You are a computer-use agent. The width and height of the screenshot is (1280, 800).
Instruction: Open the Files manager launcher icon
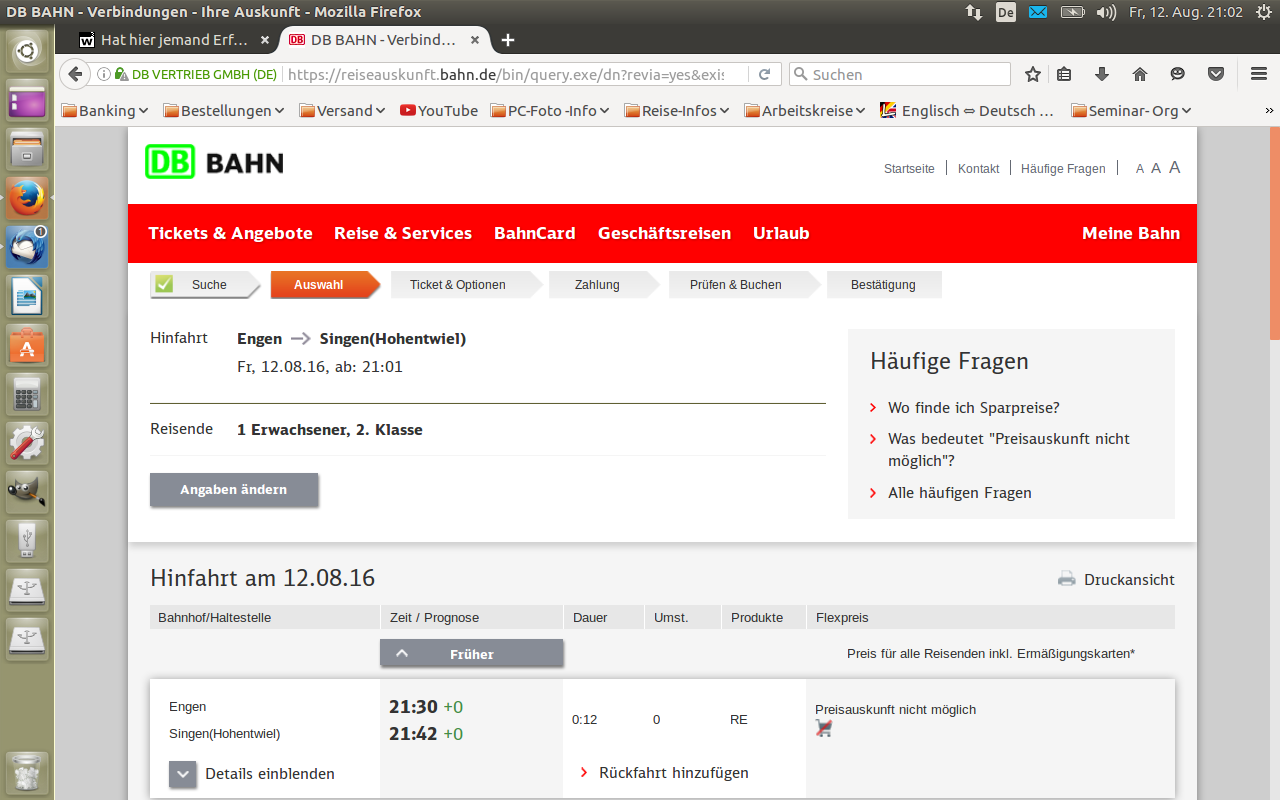pyautogui.click(x=27, y=150)
